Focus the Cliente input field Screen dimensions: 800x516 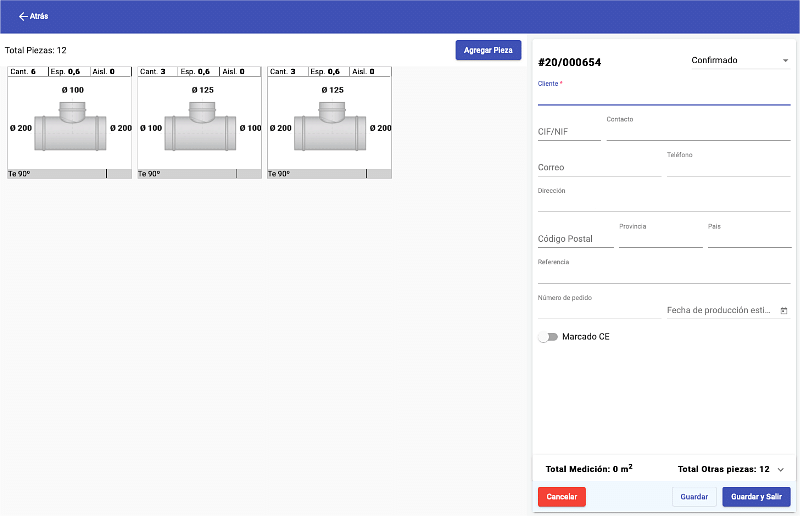[663, 96]
